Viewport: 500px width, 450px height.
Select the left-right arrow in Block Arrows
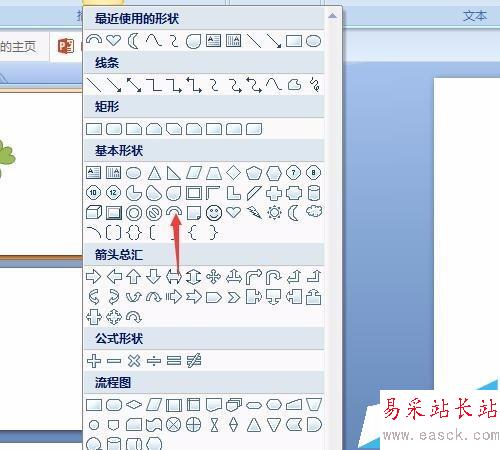[174, 277]
